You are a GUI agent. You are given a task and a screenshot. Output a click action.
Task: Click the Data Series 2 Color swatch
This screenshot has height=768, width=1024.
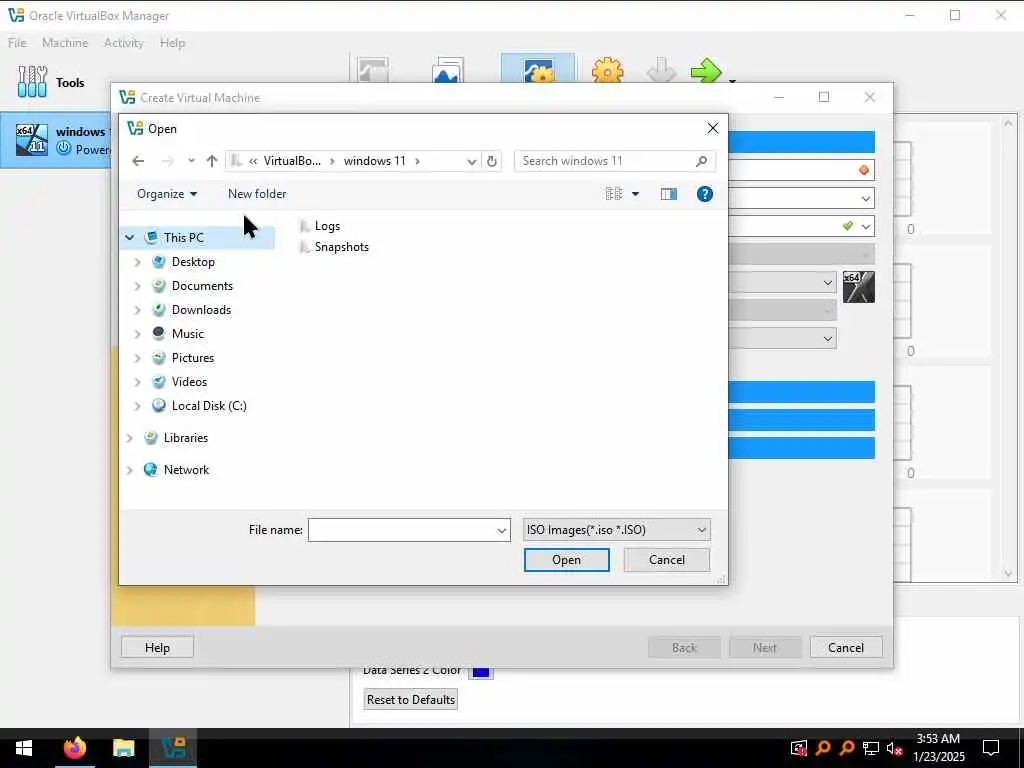tap(481, 672)
